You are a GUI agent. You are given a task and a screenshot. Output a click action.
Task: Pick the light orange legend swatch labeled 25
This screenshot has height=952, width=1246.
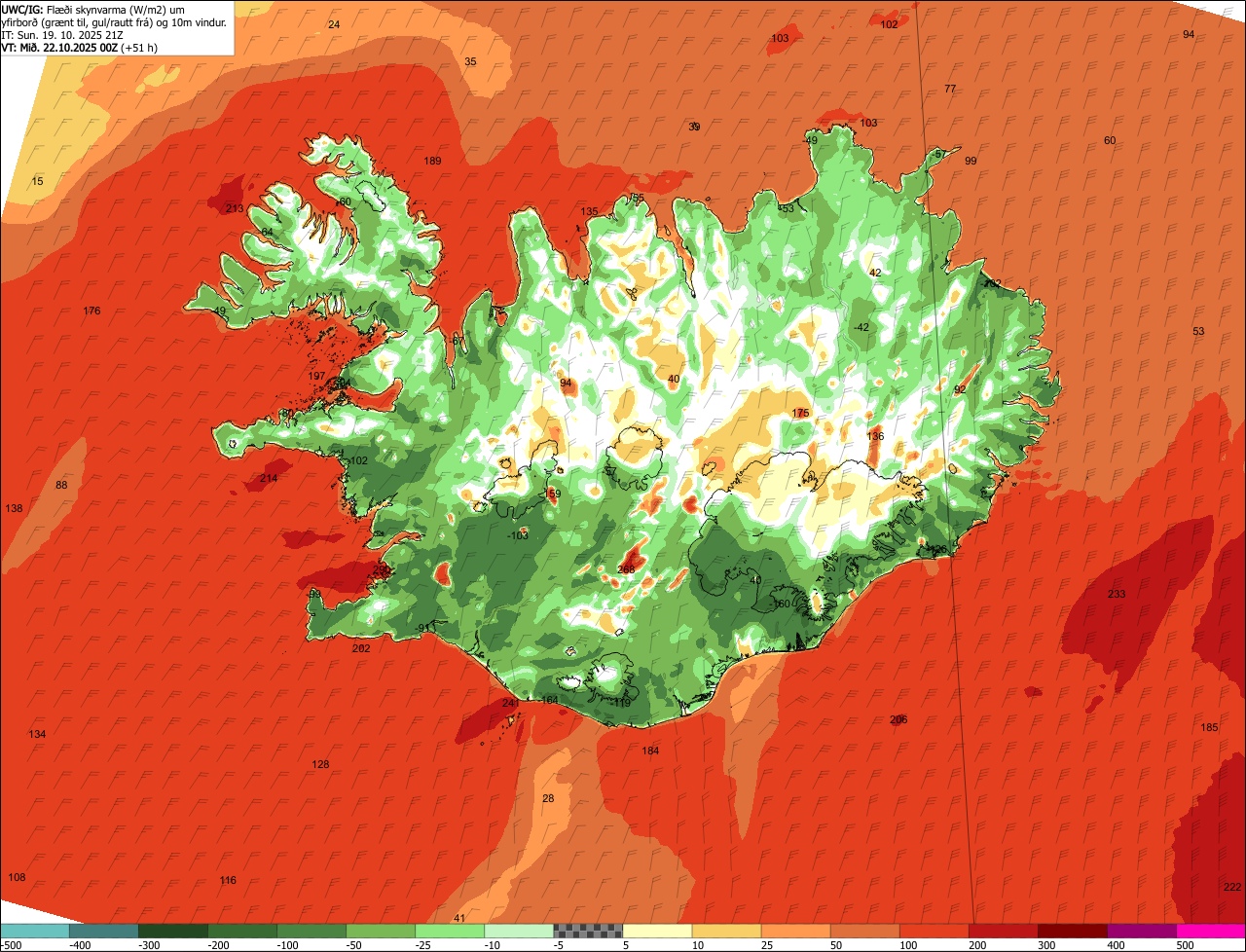tap(795, 931)
